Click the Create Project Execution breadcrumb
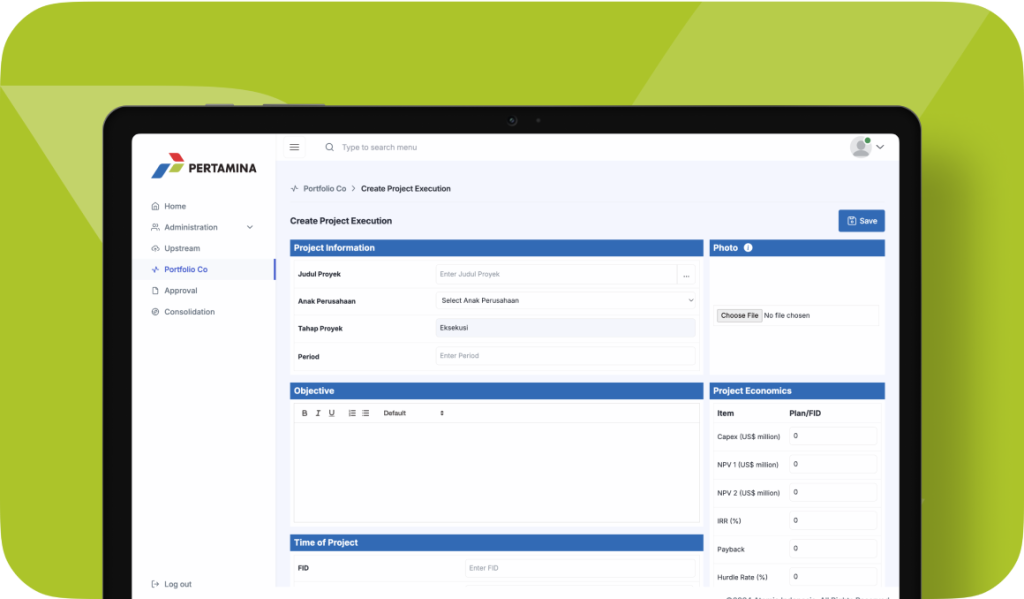Image resolution: width=1024 pixels, height=599 pixels. click(406, 188)
